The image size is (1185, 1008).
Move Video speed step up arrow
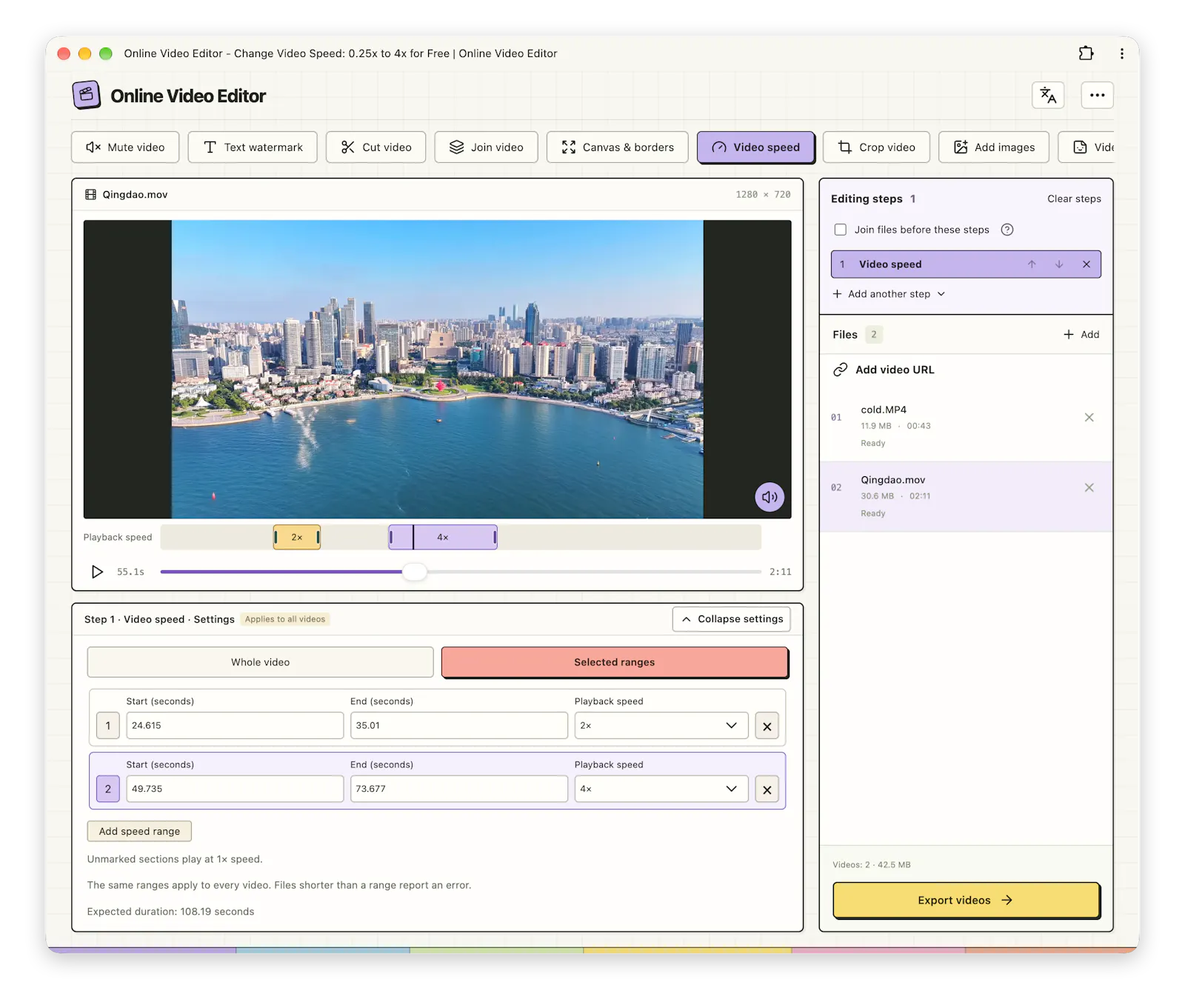[1032, 264]
